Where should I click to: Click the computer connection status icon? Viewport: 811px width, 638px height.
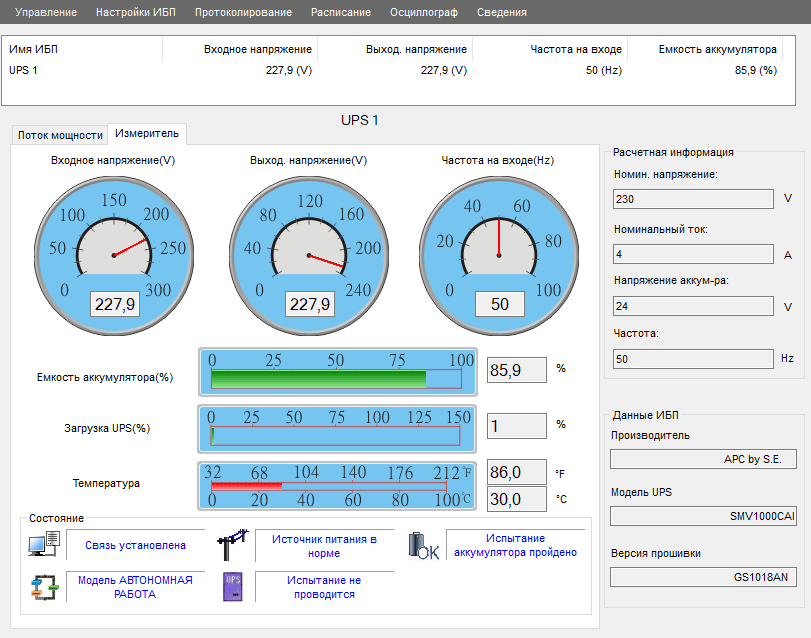(45, 544)
